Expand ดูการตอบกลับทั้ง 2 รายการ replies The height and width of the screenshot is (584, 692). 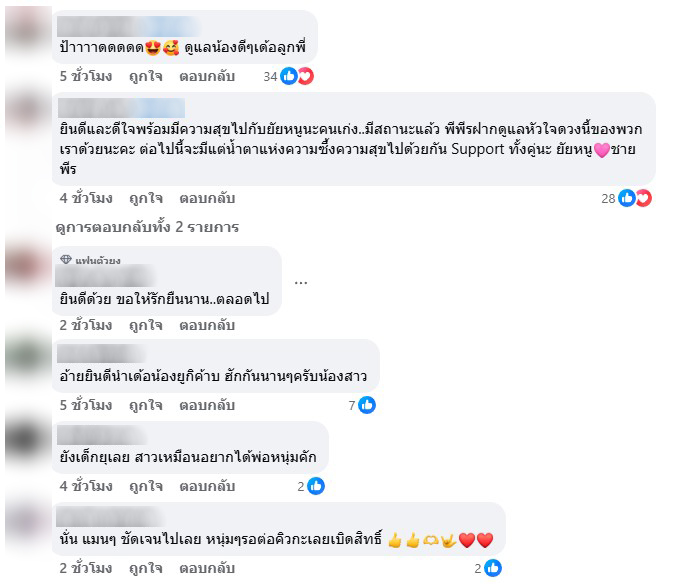tap(147, 227)
